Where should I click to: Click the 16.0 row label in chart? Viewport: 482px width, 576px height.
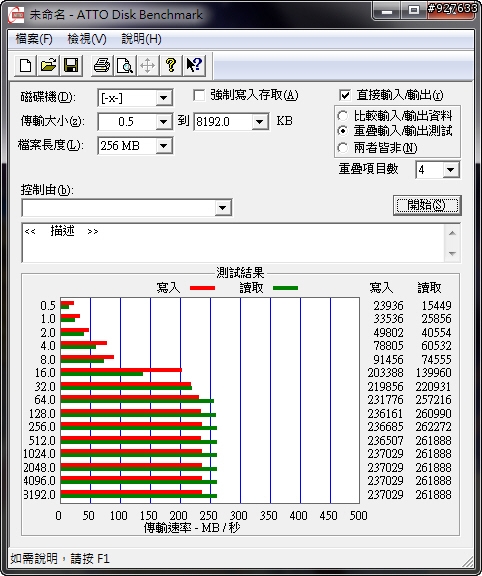pyautogui.click(x=45, y=372)
